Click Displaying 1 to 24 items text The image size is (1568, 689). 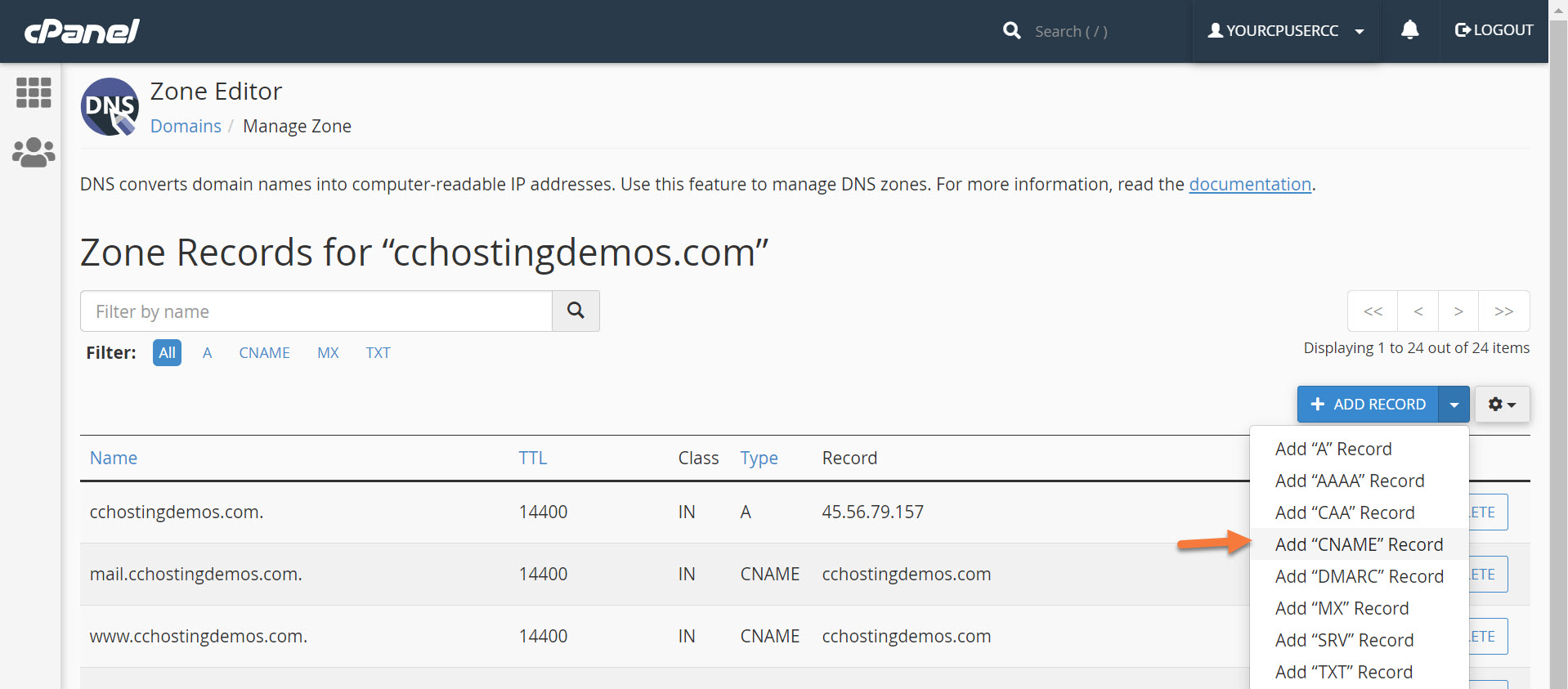(1416, 347)
